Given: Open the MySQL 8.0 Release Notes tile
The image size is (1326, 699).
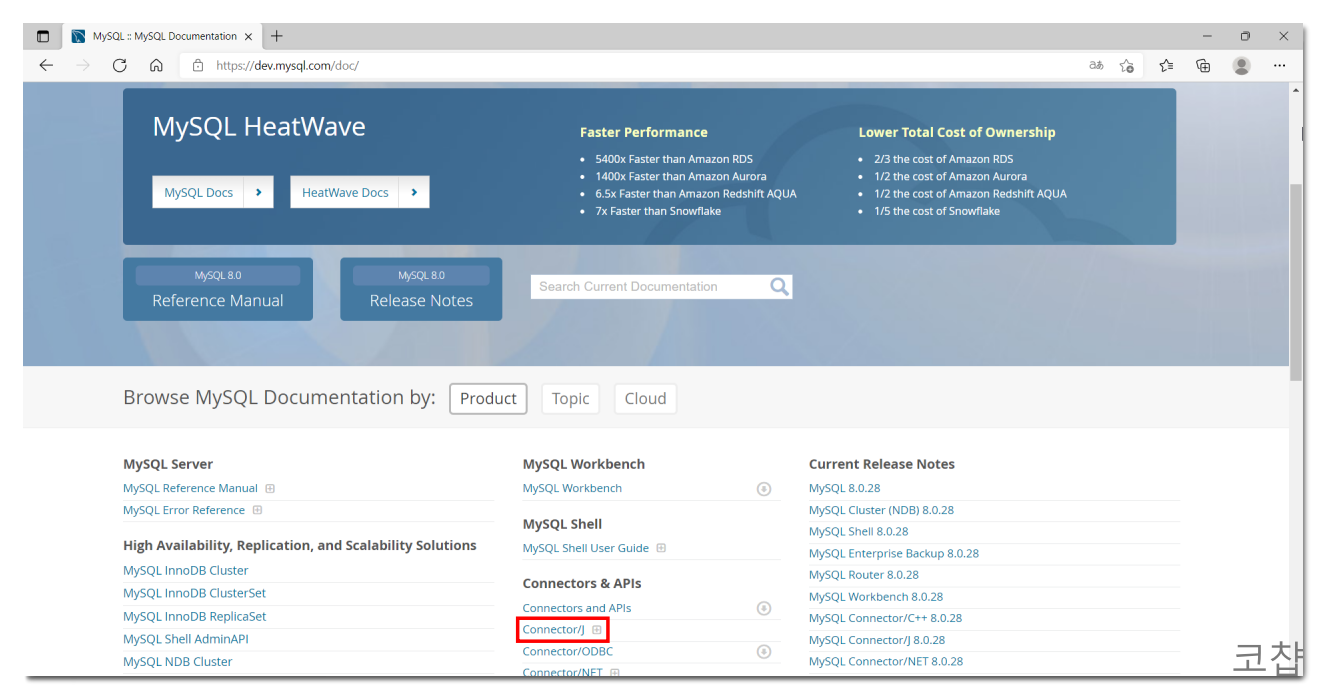Looking at the screenshot, I should pyautogui.click(x=421, y=289).
